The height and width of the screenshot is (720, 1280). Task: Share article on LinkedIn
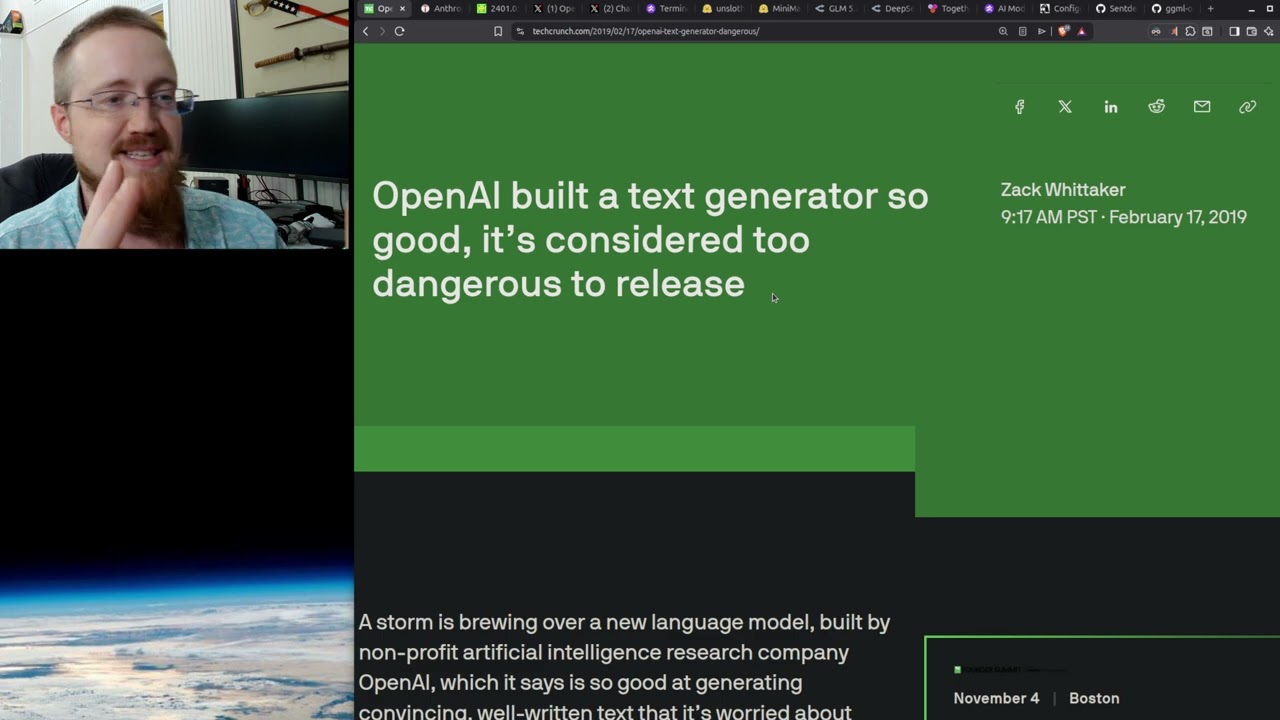1111,107
